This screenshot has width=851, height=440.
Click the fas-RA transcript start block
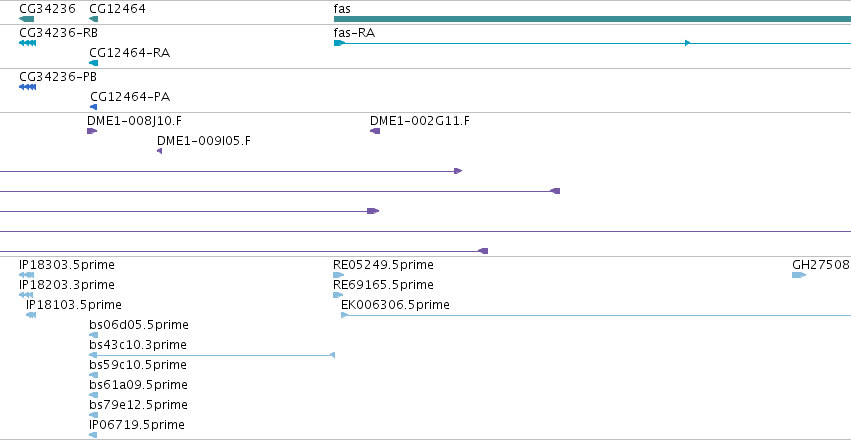coord(339,43)
